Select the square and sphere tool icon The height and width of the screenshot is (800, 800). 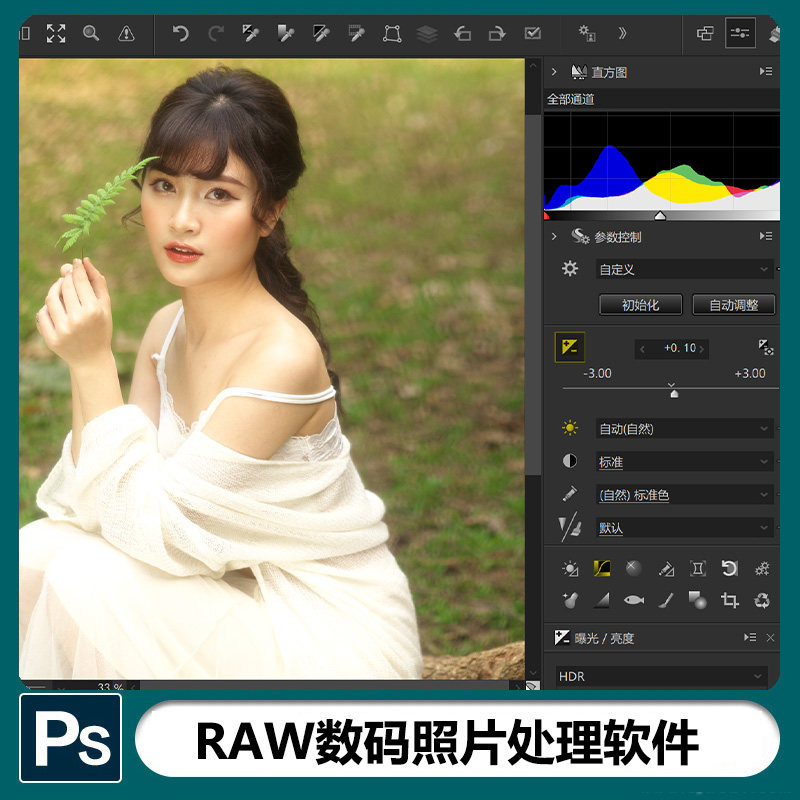[697, 600]
